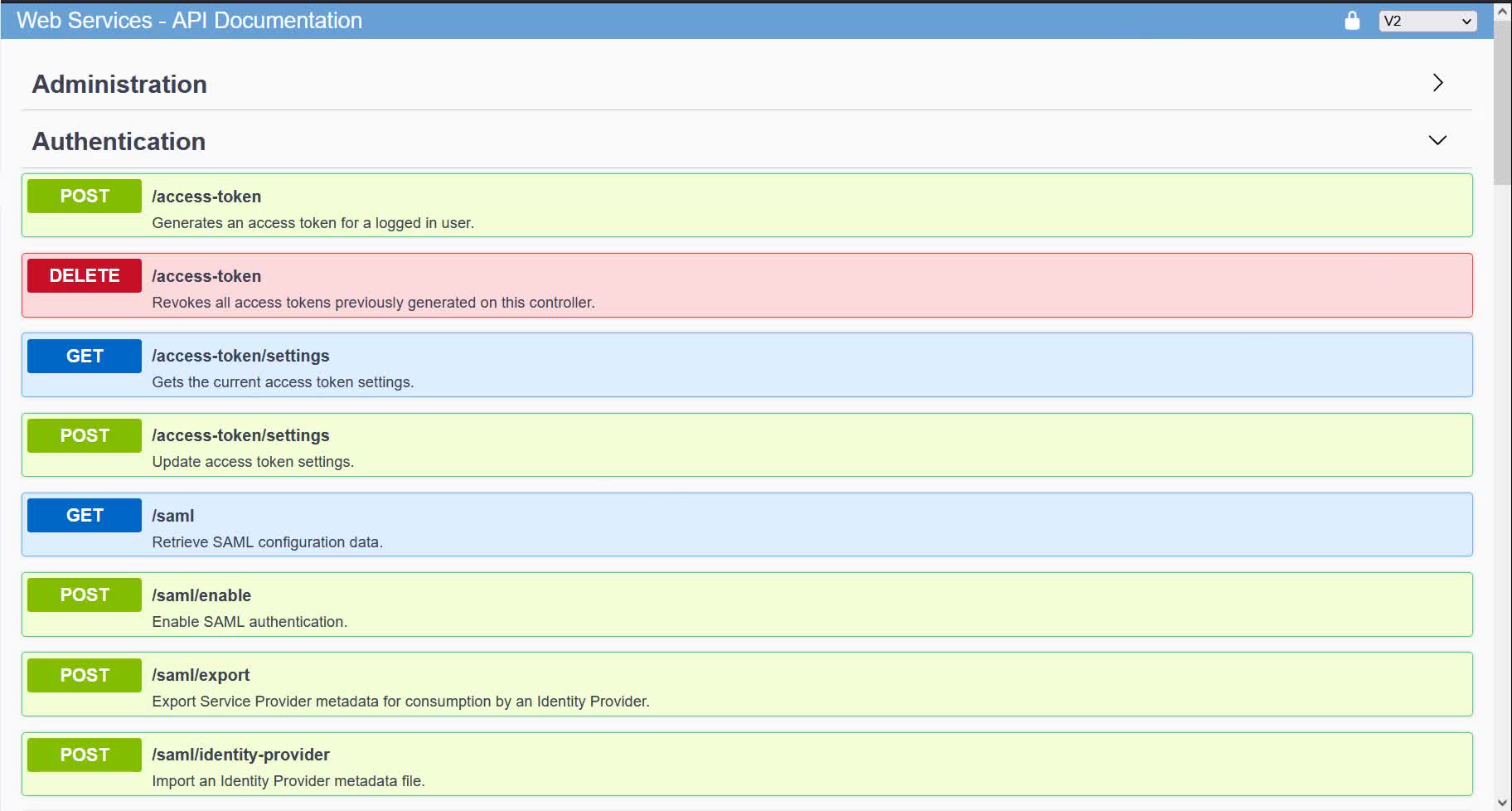Image resolution: width=1512 pixels, height=811 pixels.
Task: Open the POST /access-token/settings badge
Action: 85,435
